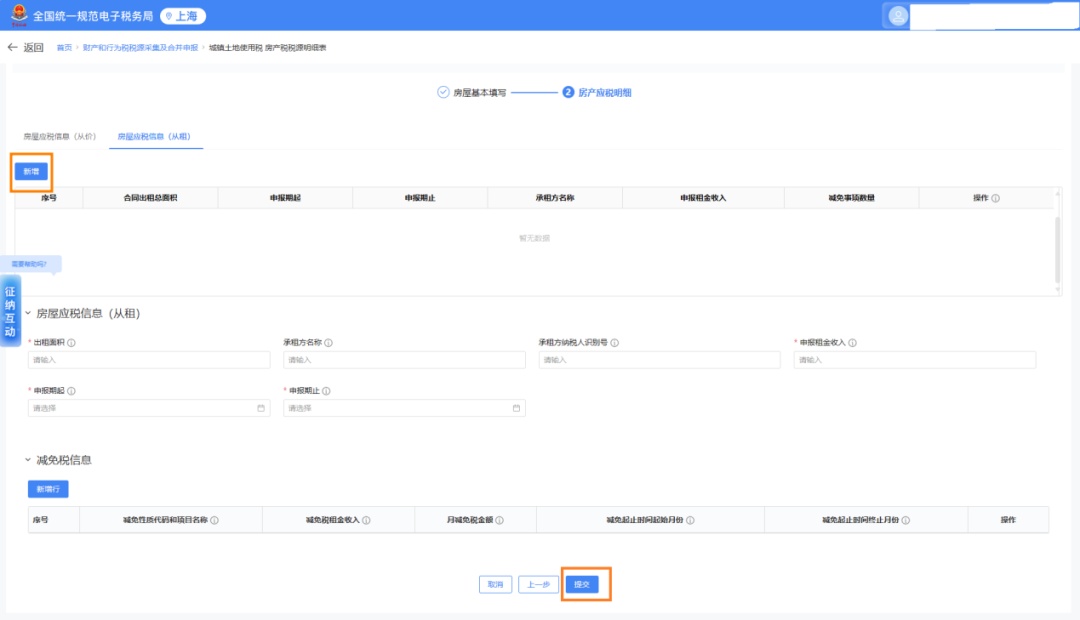Click info icon next to 月减免税金额

pos(500,520)
